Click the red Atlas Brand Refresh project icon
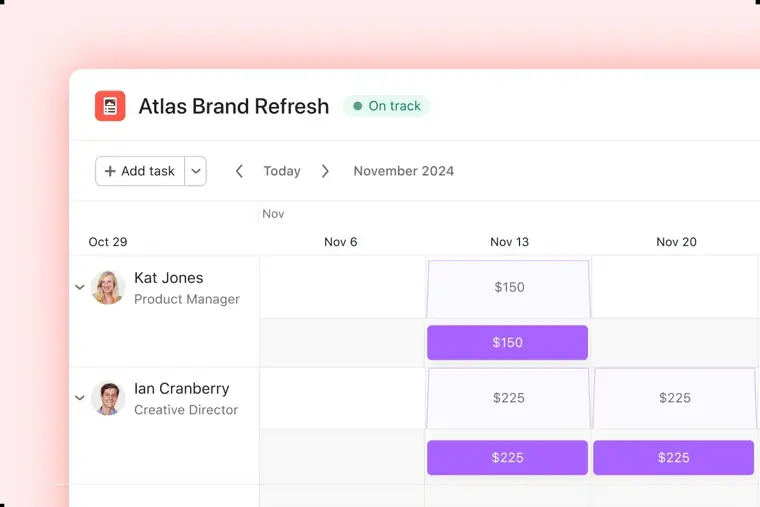Screen dimensions: 760x507 [110, 106]
